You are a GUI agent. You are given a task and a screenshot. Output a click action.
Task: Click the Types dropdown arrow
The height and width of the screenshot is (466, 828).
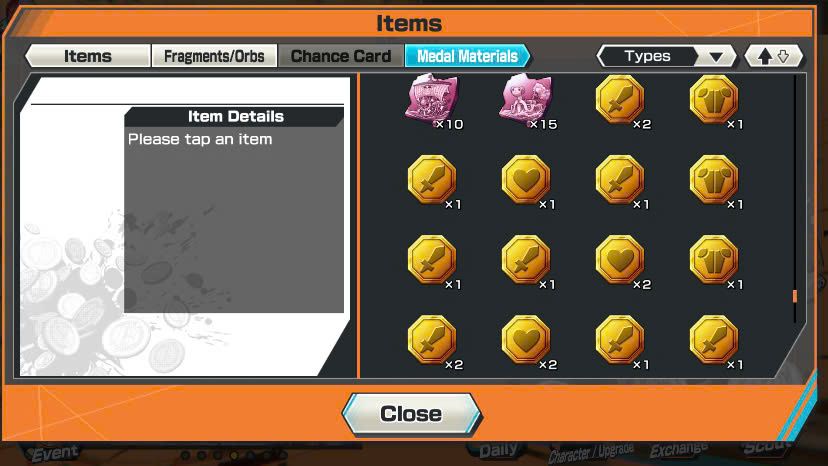[x=716, y=57]
